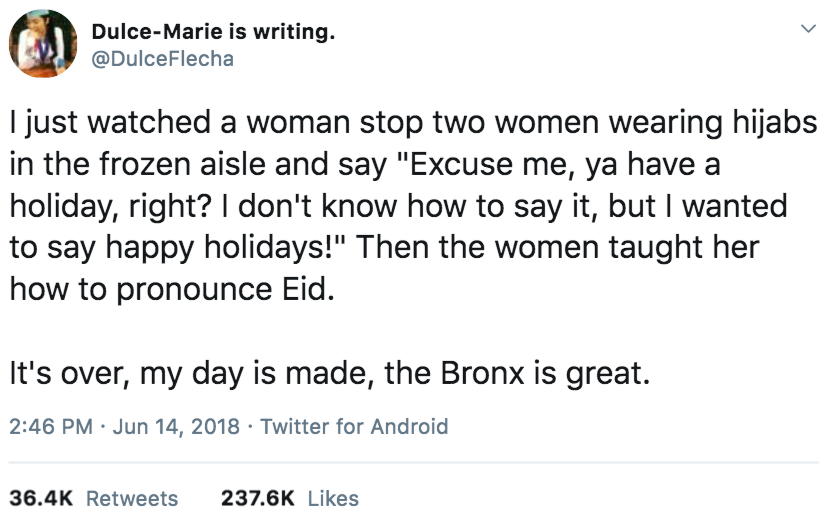Open the Retweets list label

pos(132,499)
